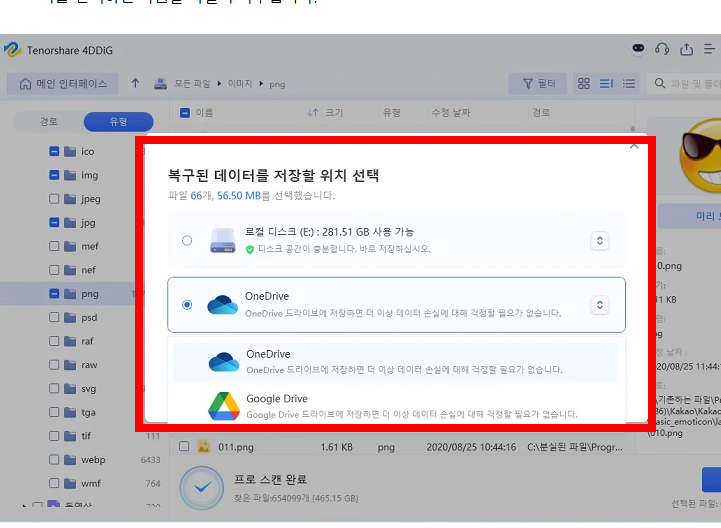721x528 pixels.
Task: Open the chat bot assistant icon
Action: coord(638,48)
